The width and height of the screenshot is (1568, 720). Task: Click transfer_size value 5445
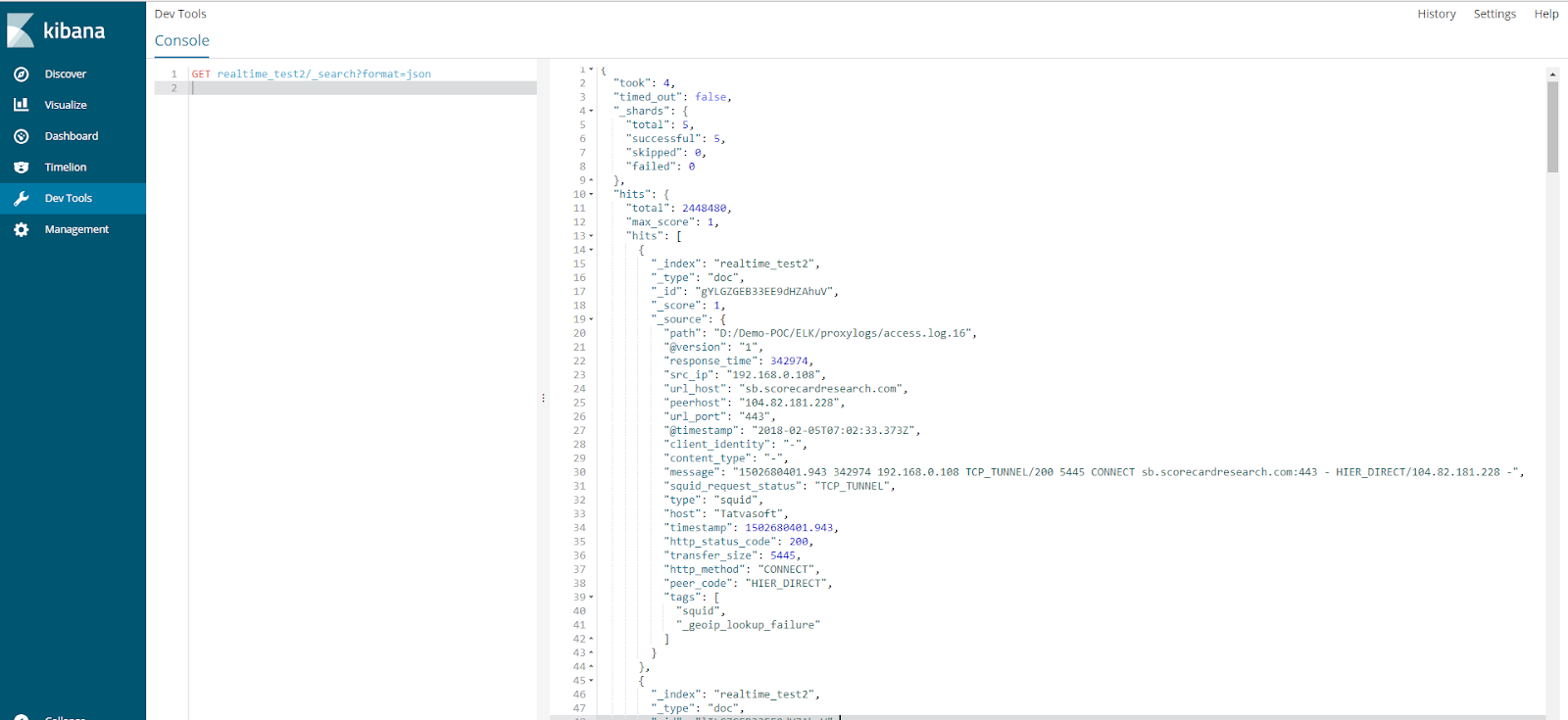tap(783, 555)
